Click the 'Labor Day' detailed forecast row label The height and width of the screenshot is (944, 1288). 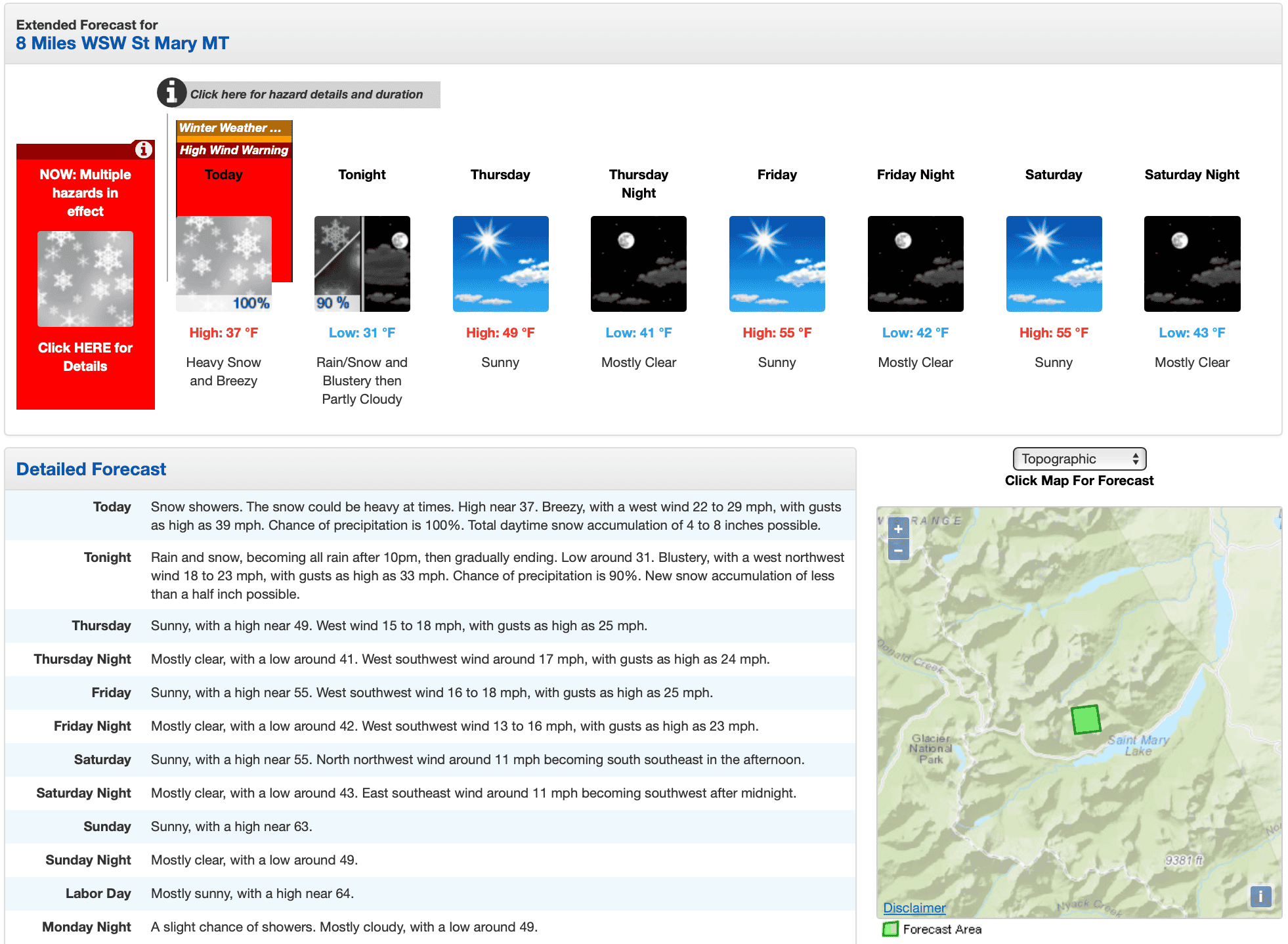pos(98,893)
